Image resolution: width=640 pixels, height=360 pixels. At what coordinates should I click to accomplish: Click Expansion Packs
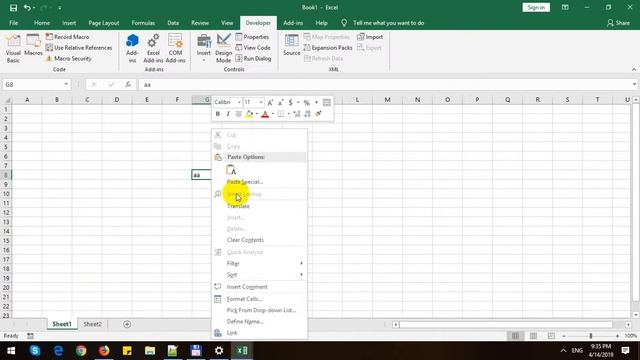(x=328, y=48)
